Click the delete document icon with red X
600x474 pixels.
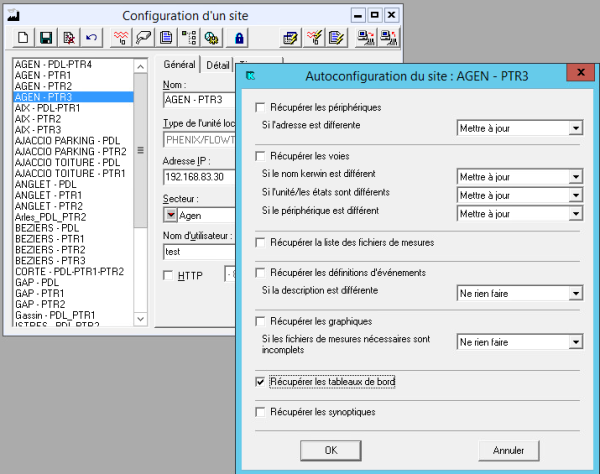(x=68, y=38)
